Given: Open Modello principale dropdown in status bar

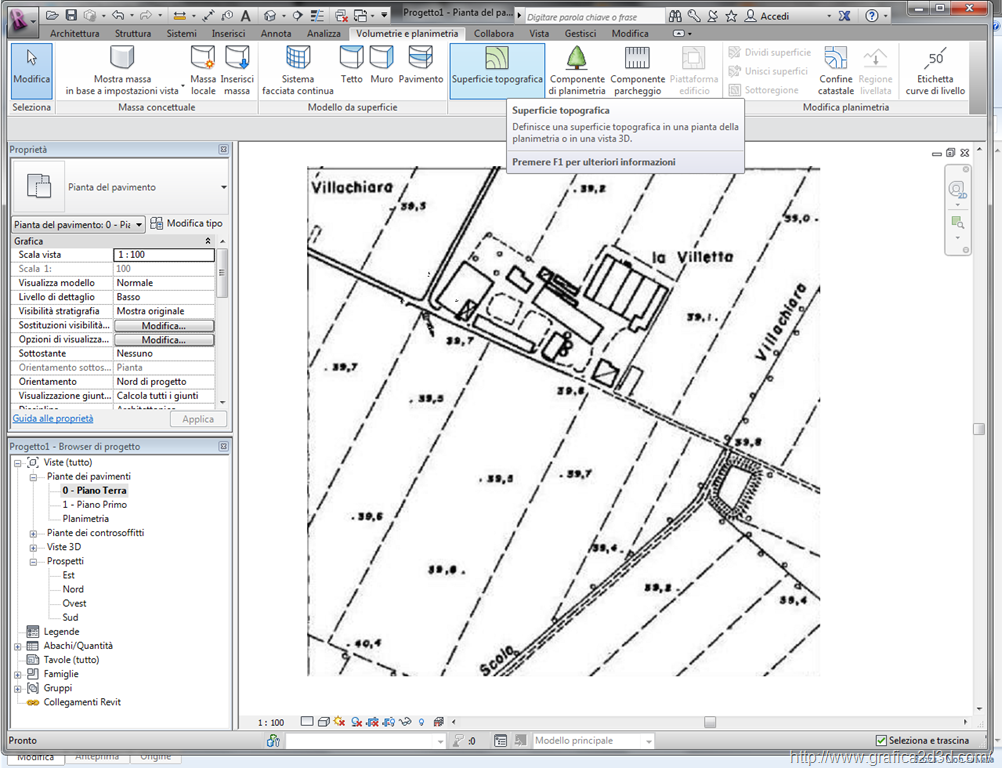Looking at the screenshot, I should [649, 741].
